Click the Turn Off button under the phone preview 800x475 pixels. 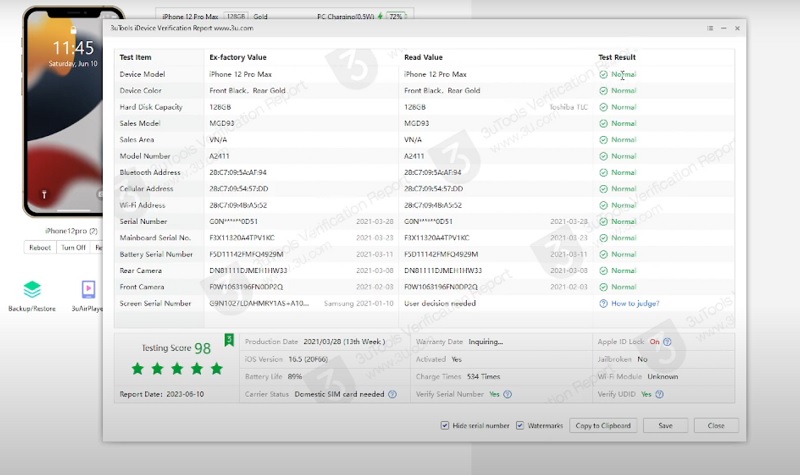click(x=73, y=247)
